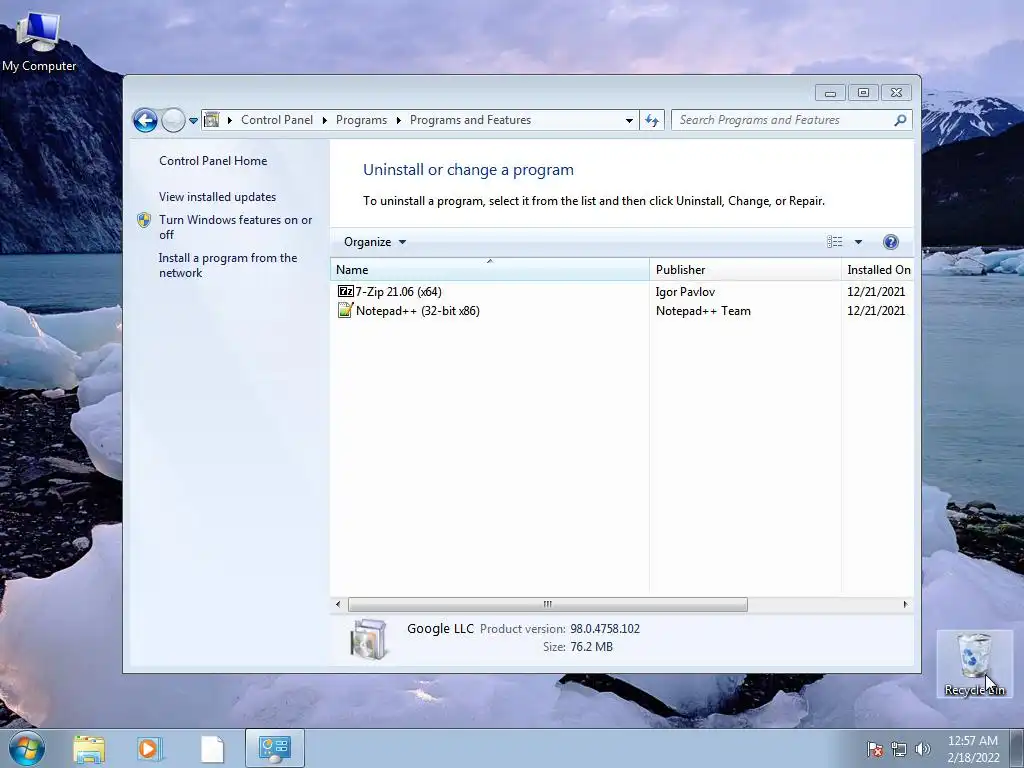The height and width of the screenshot is (768, 1024).
Task: Sort by the Installed On column
Action: coord(878,270)
